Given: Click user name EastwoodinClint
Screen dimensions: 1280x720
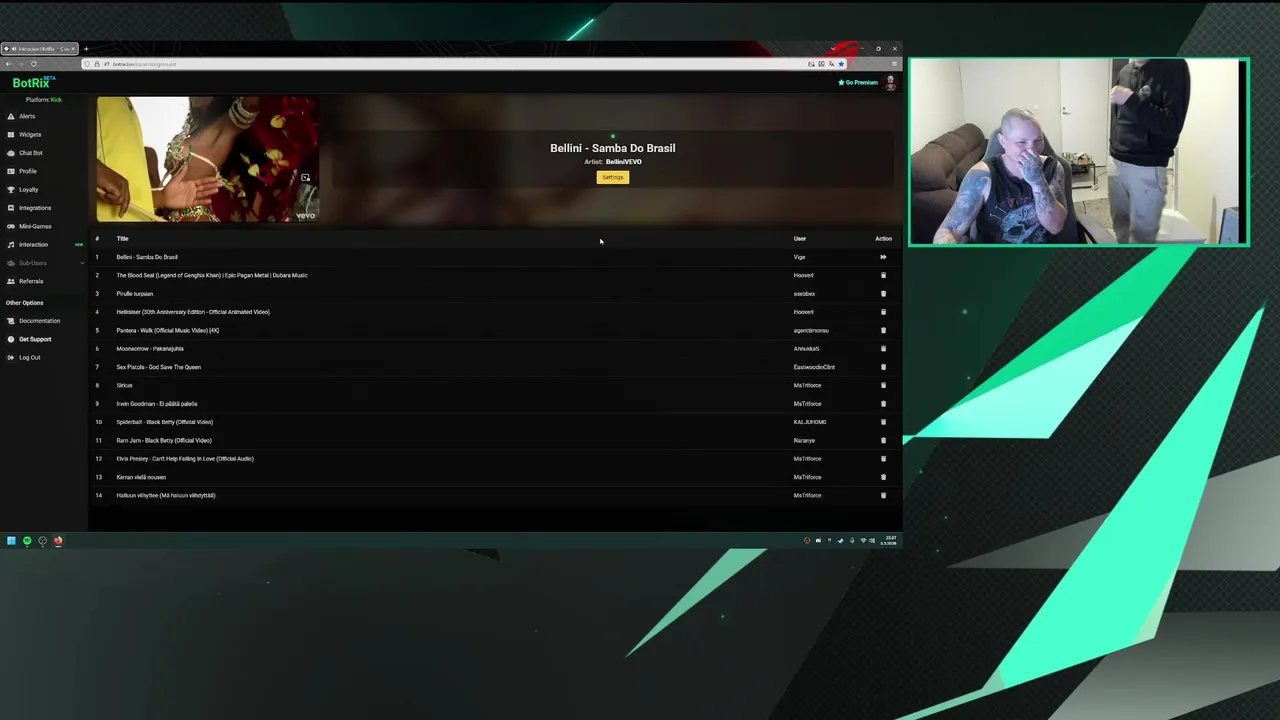Looking at the screenshot, I should pyautogui.click(x=814, y=367).
